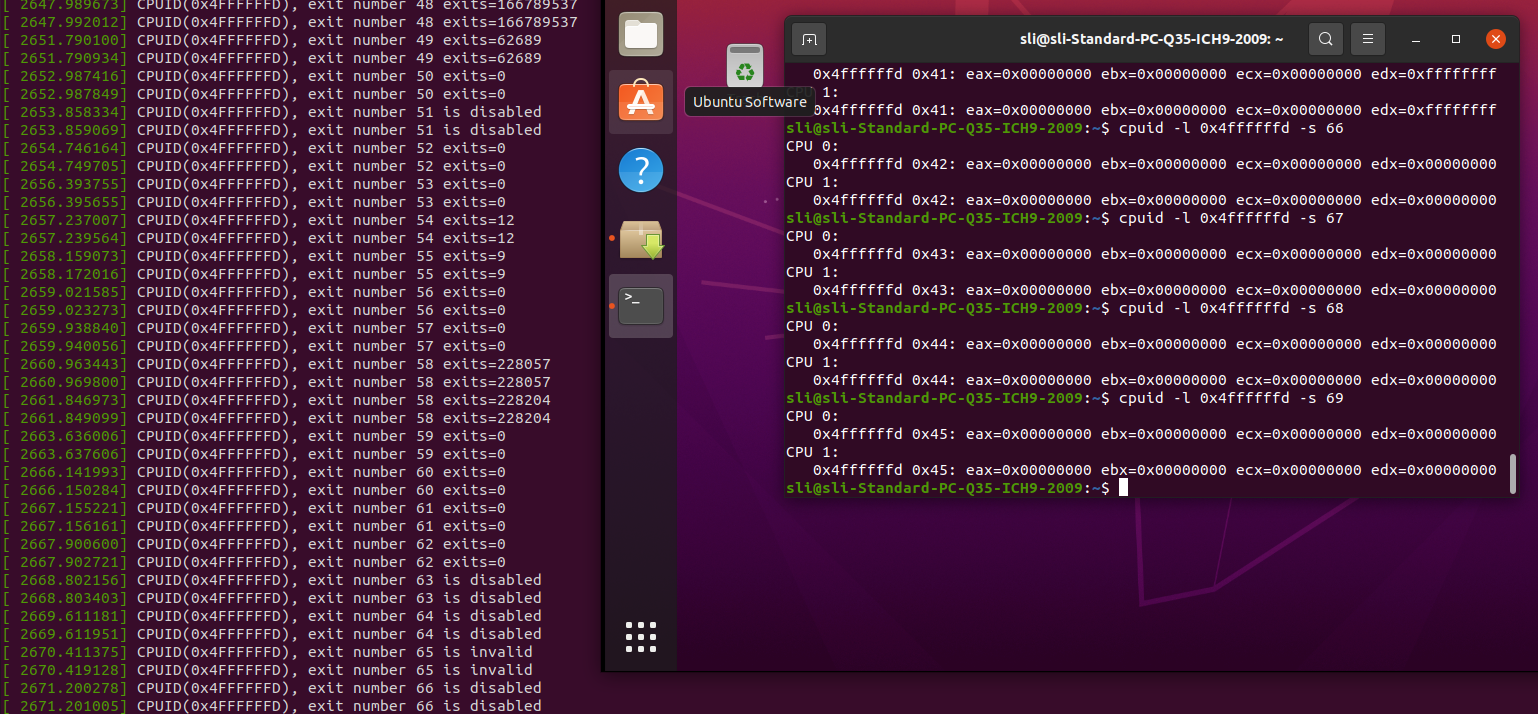Click the 'cpuid -l 0x4ffffffd -s 67' command
The image size is (1538, 714).
point(1231,218)
